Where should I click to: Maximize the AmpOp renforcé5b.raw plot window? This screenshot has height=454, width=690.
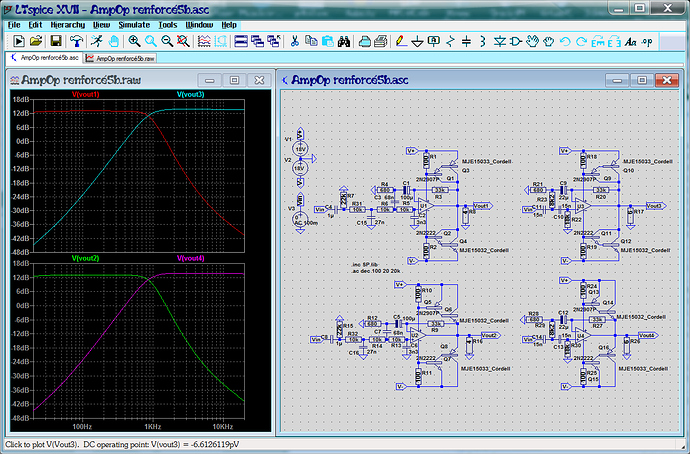point(235,80)
